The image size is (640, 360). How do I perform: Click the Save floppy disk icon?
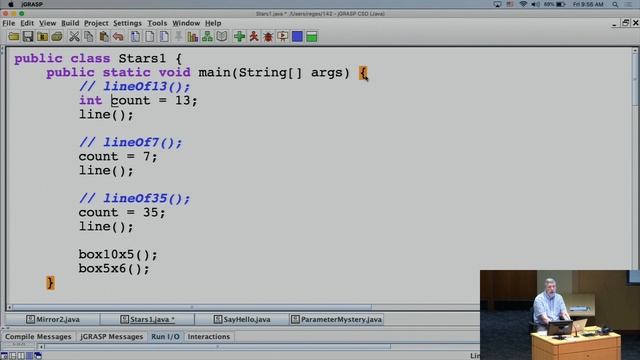[28, 37]
